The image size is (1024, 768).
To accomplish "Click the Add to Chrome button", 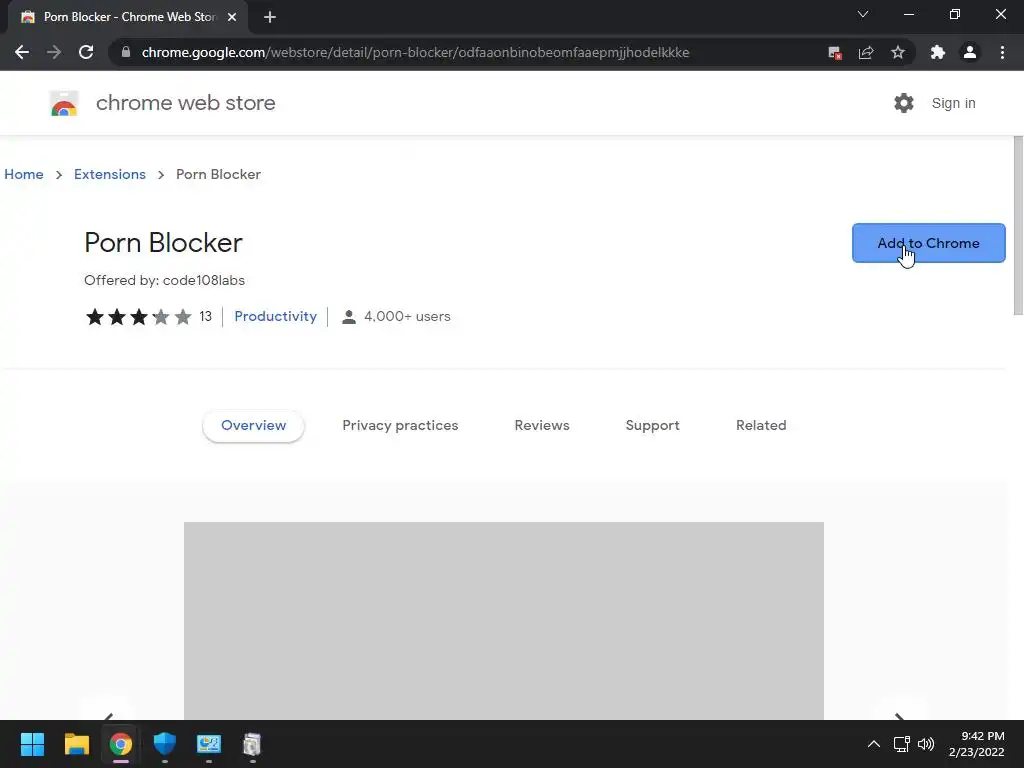I will tap(929, 243).
